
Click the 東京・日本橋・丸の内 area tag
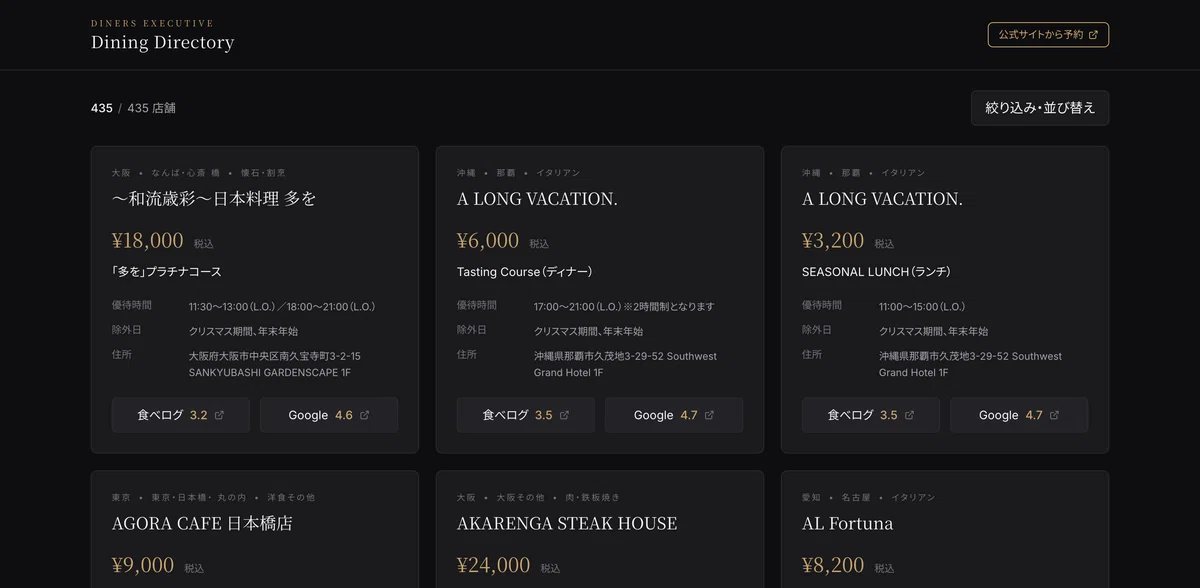tap(199, 498)
